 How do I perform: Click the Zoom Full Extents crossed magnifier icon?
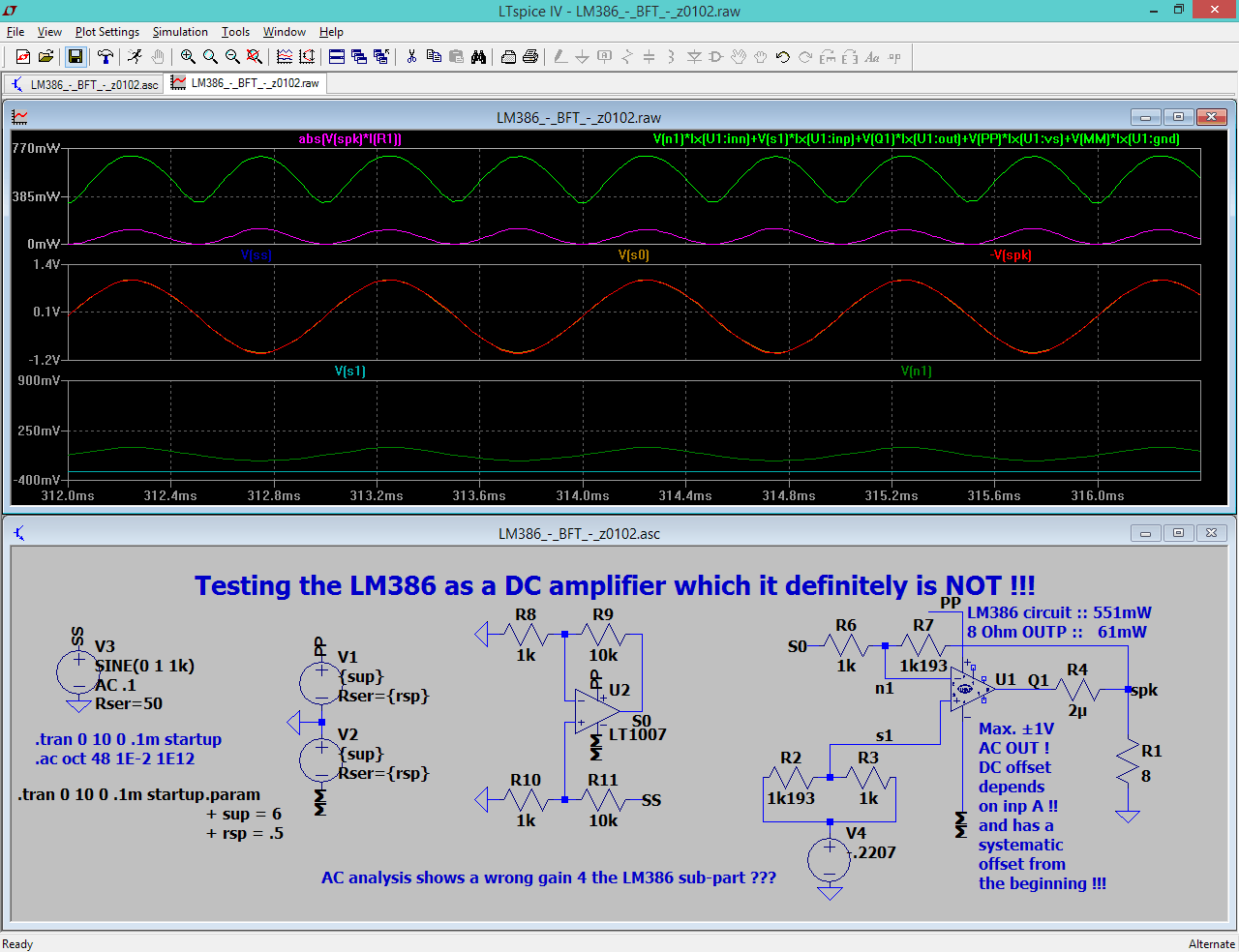255,57
